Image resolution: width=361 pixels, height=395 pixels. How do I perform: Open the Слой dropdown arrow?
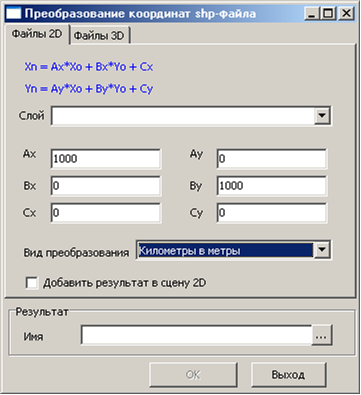(x=322, y=116)
